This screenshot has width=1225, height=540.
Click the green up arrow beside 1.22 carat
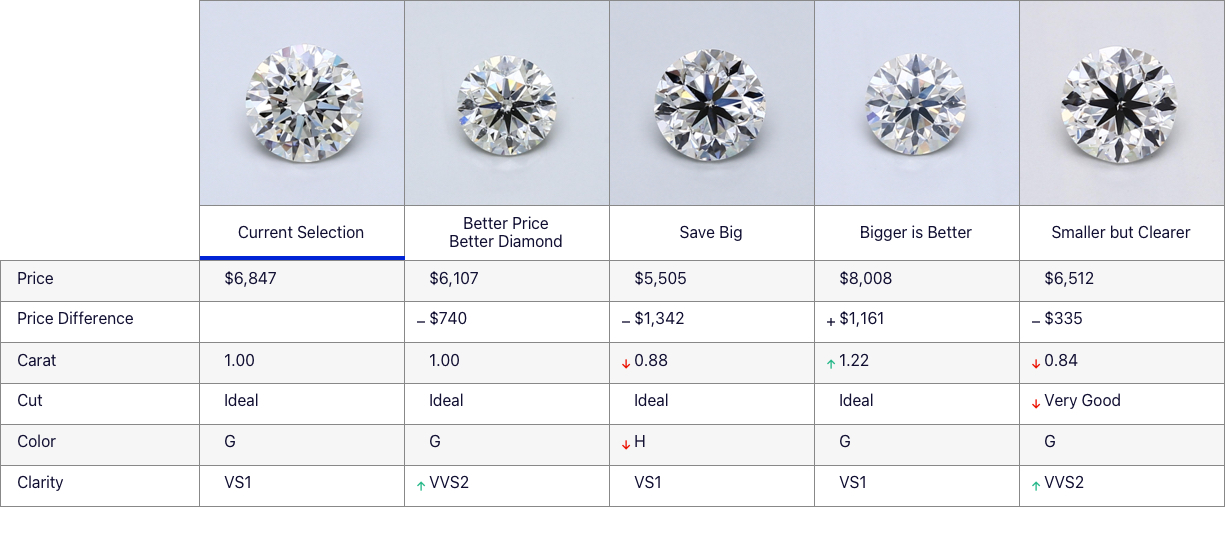coord(831,363)
